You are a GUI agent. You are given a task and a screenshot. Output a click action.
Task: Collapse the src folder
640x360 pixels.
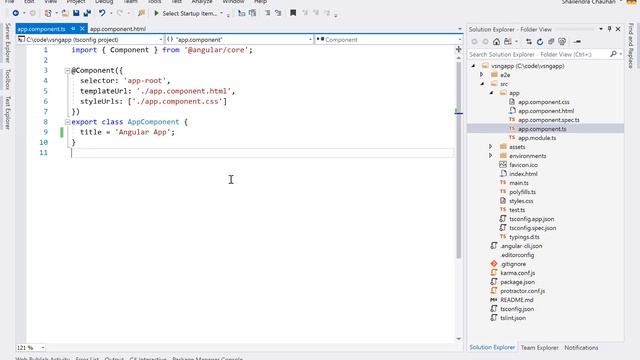click(x=482, y=84)
